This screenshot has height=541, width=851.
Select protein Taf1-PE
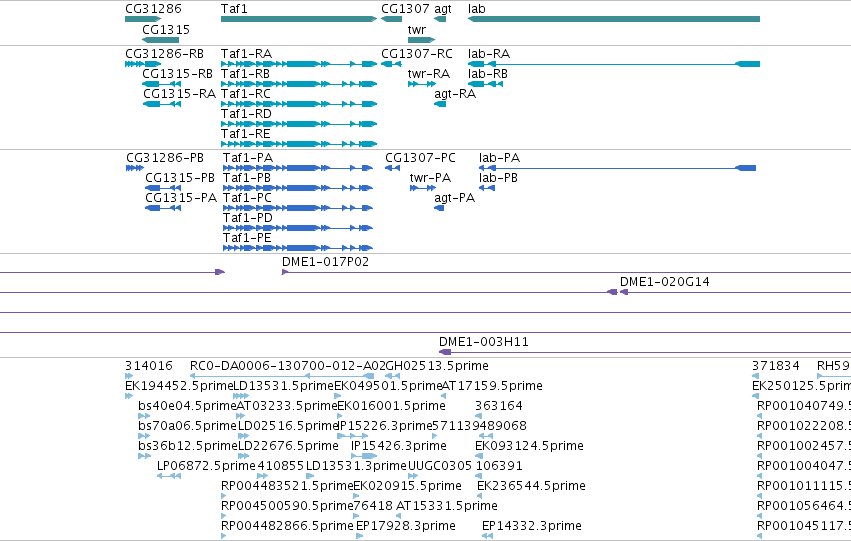point(247,238)
